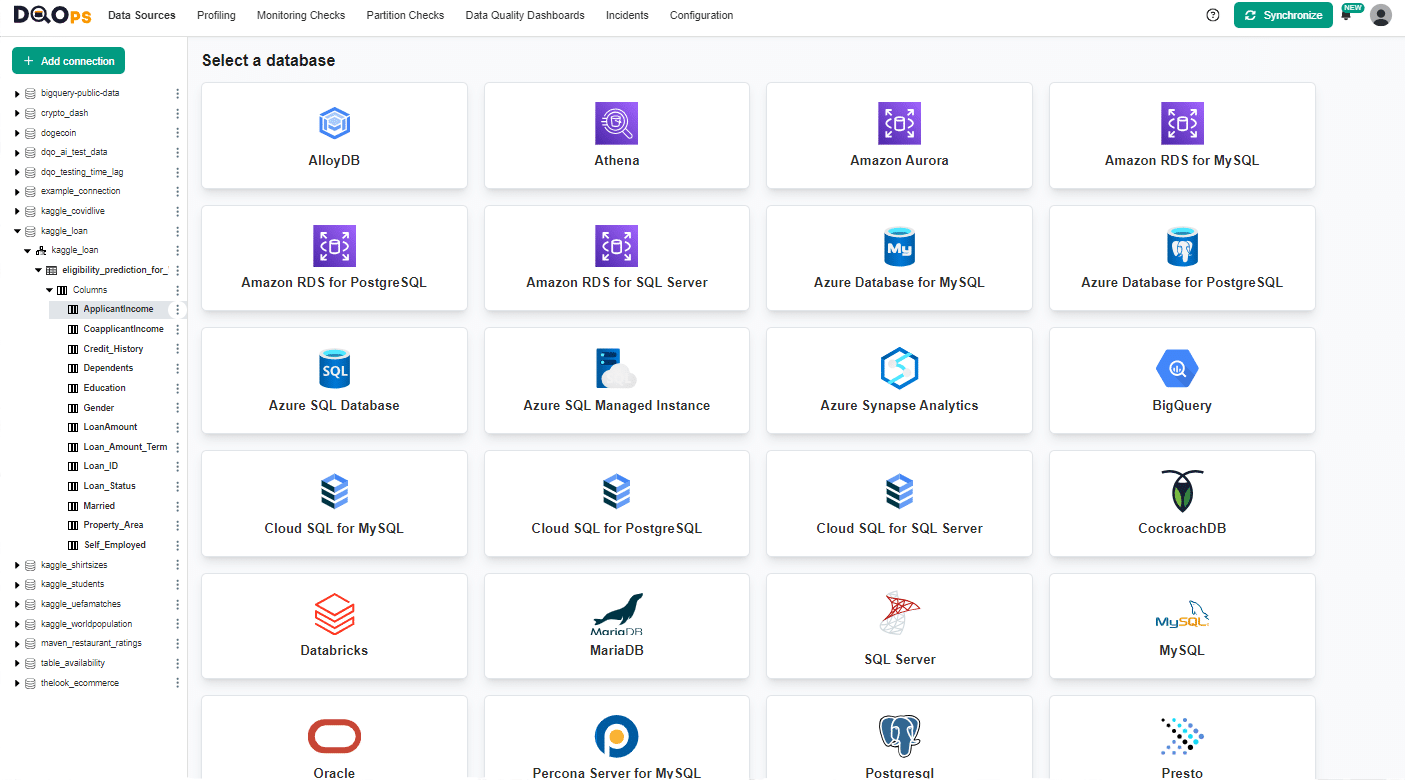Click the DQOps logo

pyautogui.click(x=53, y=15)
